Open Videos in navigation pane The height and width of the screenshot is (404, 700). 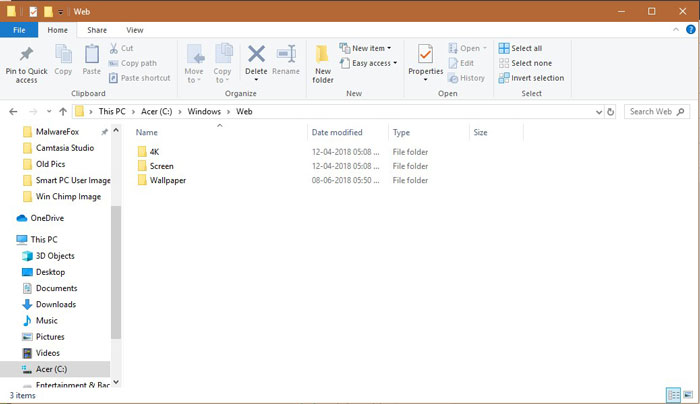point(41,353)
